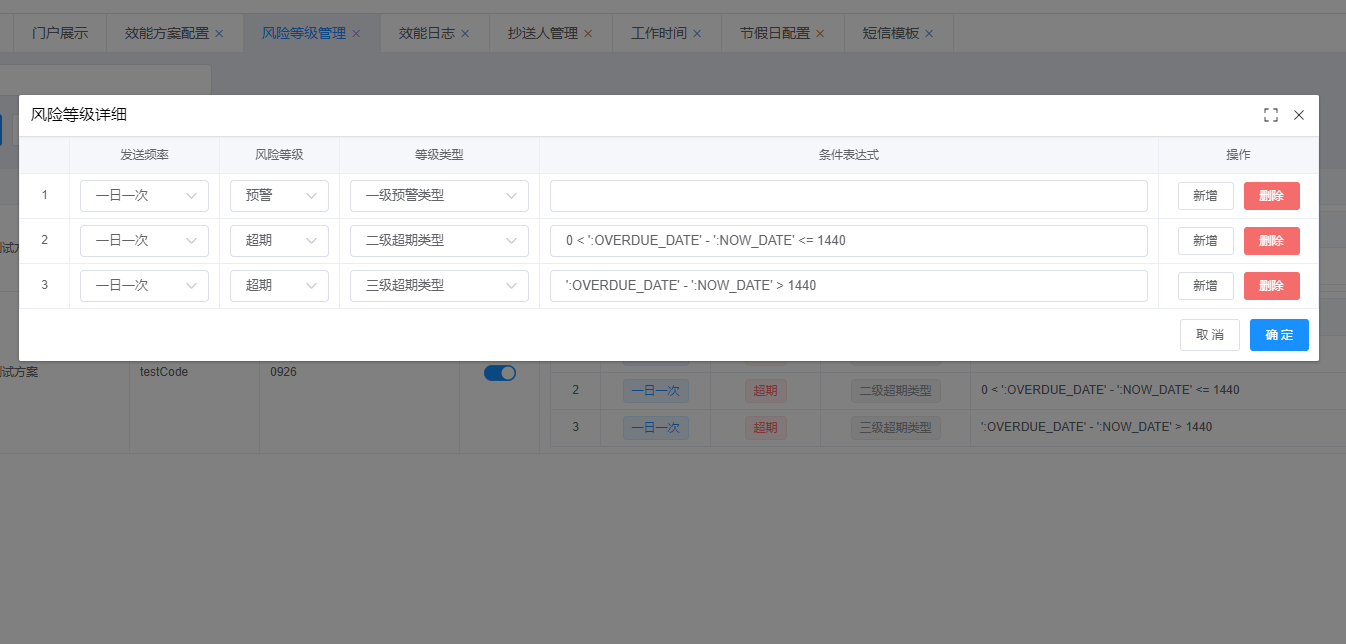Click 新增 in row 1
1346x644 pixels.
point(1205,196)
